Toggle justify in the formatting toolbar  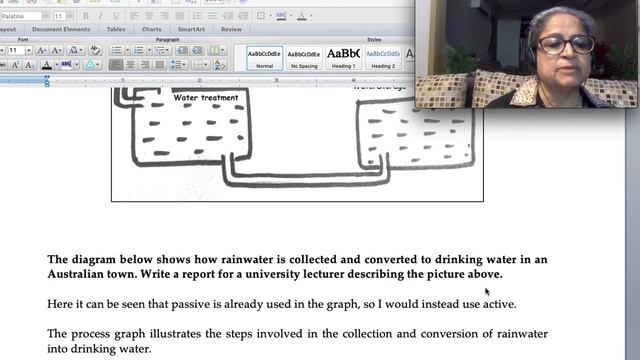coord(179,16)
